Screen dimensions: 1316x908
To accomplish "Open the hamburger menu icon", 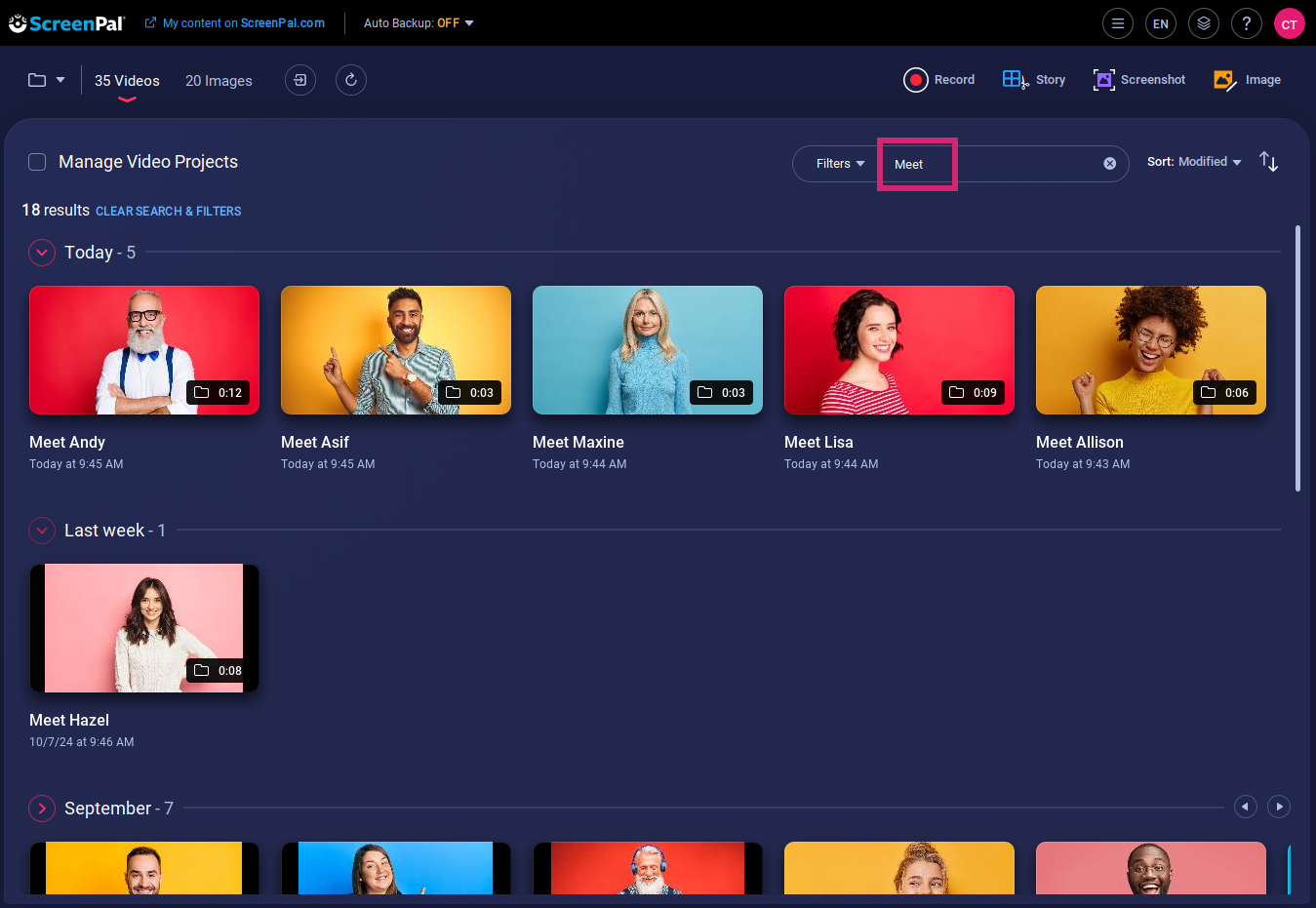I will 1118,23.
